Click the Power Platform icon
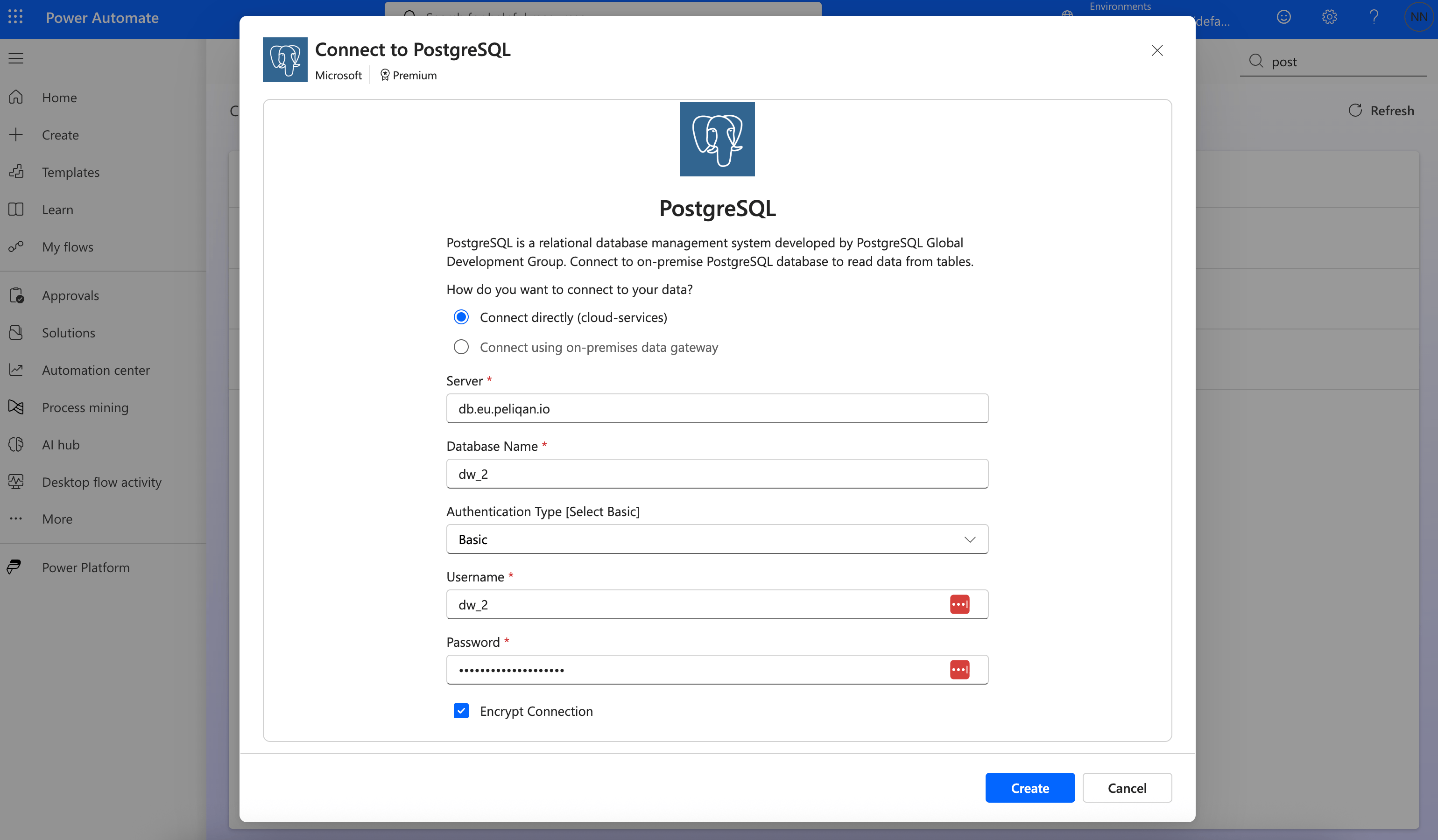 pos(14,567)
